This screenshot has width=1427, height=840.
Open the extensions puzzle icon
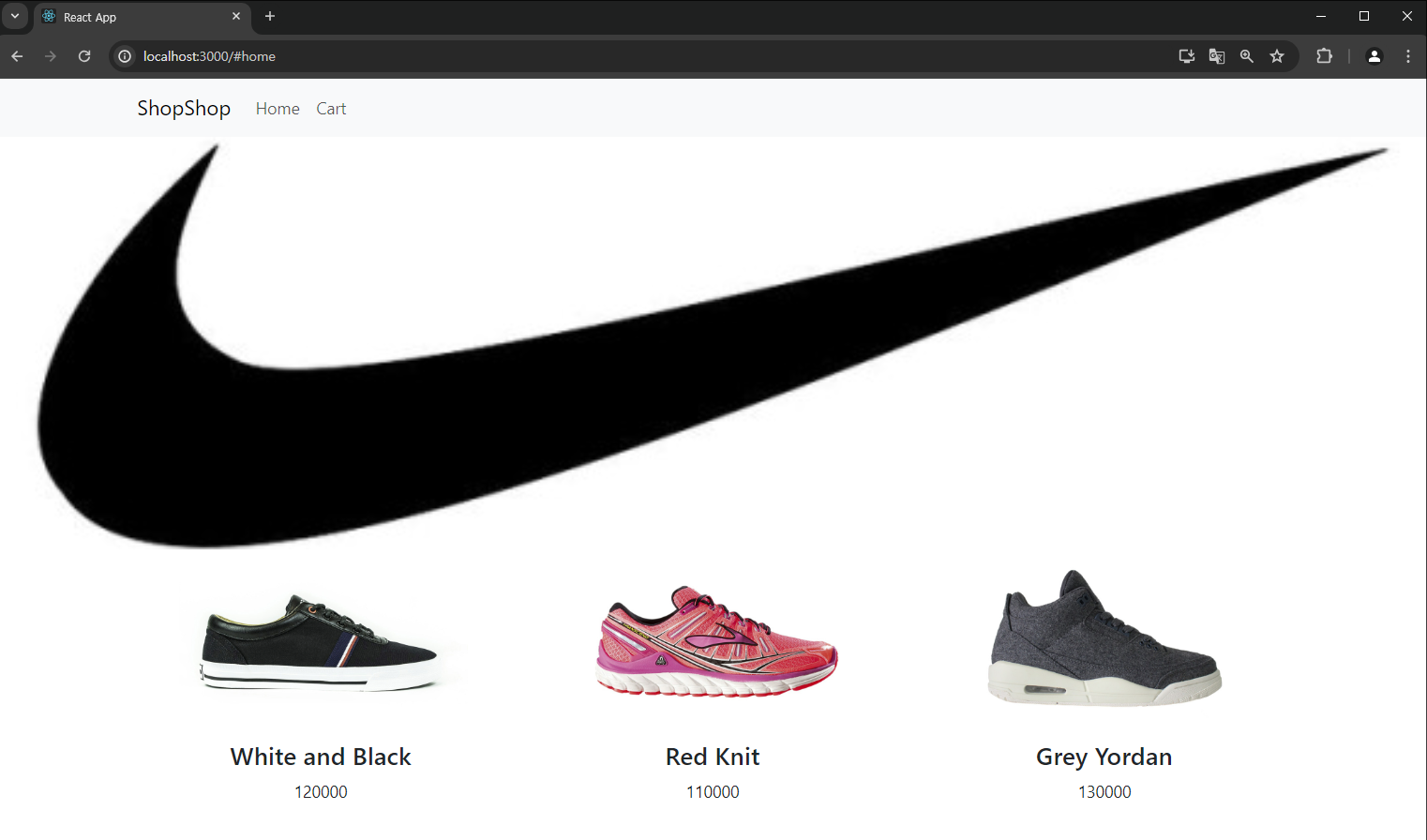[1324, 56]
